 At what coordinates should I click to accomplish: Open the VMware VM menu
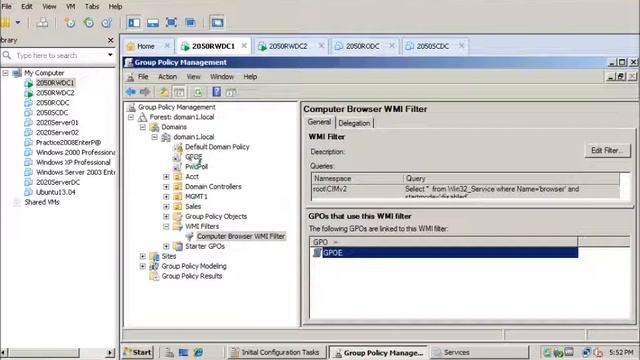tap(71, 6)
